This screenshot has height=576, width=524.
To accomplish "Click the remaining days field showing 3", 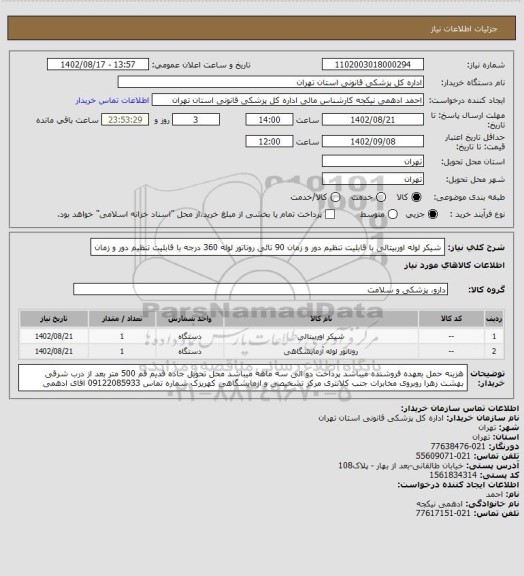I will pyautogui.click(x=196, y=120).
